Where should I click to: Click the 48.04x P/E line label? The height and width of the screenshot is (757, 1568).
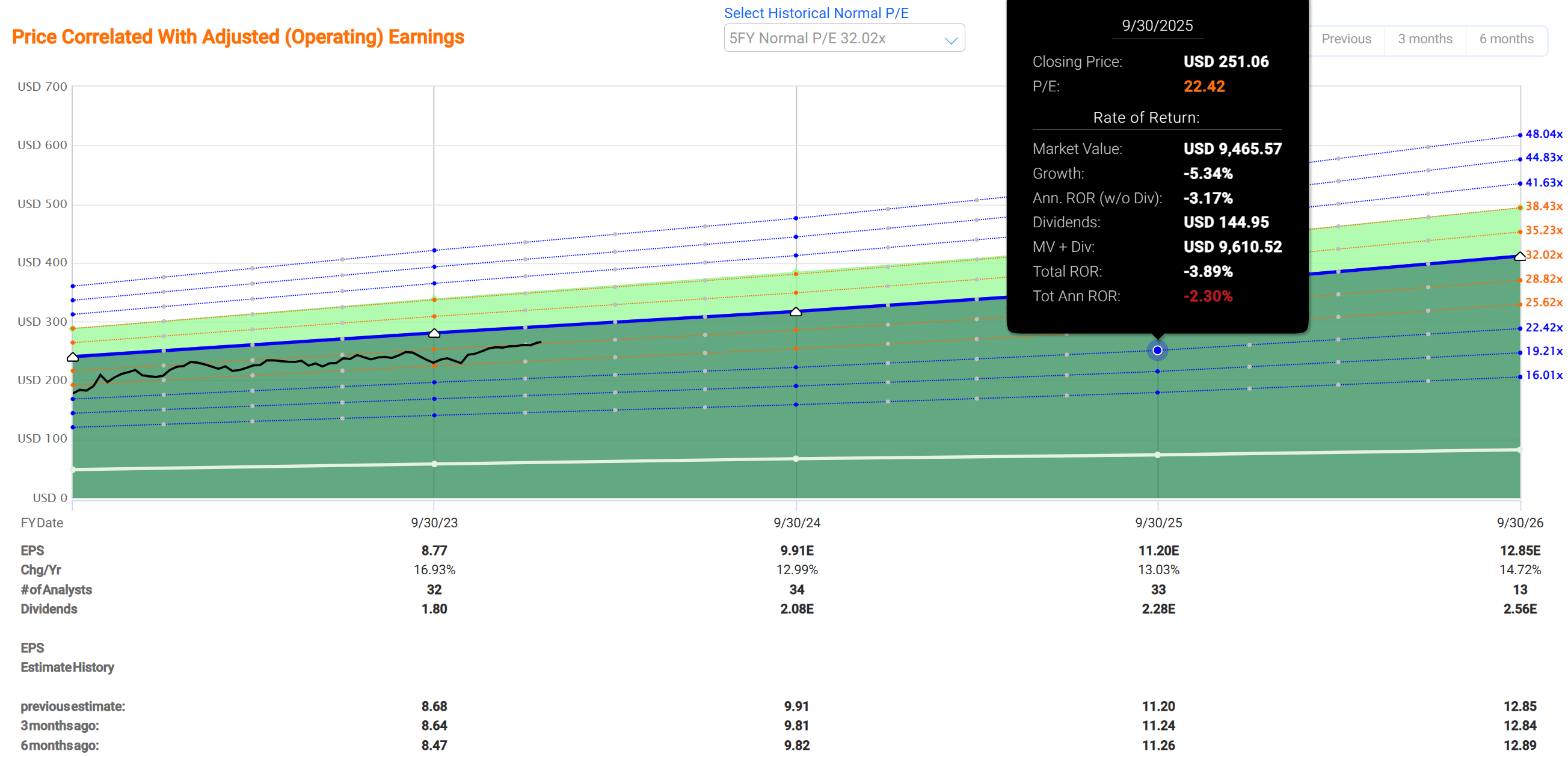(1543, 134)
